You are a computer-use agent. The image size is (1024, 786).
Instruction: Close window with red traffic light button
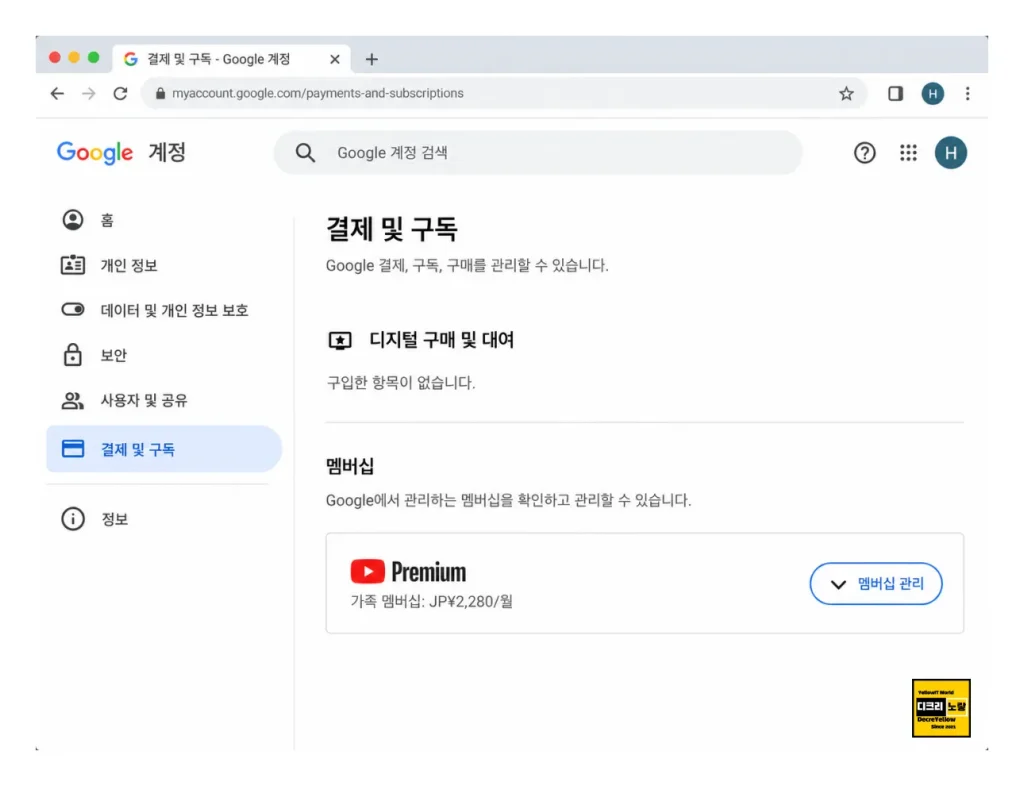55,57
